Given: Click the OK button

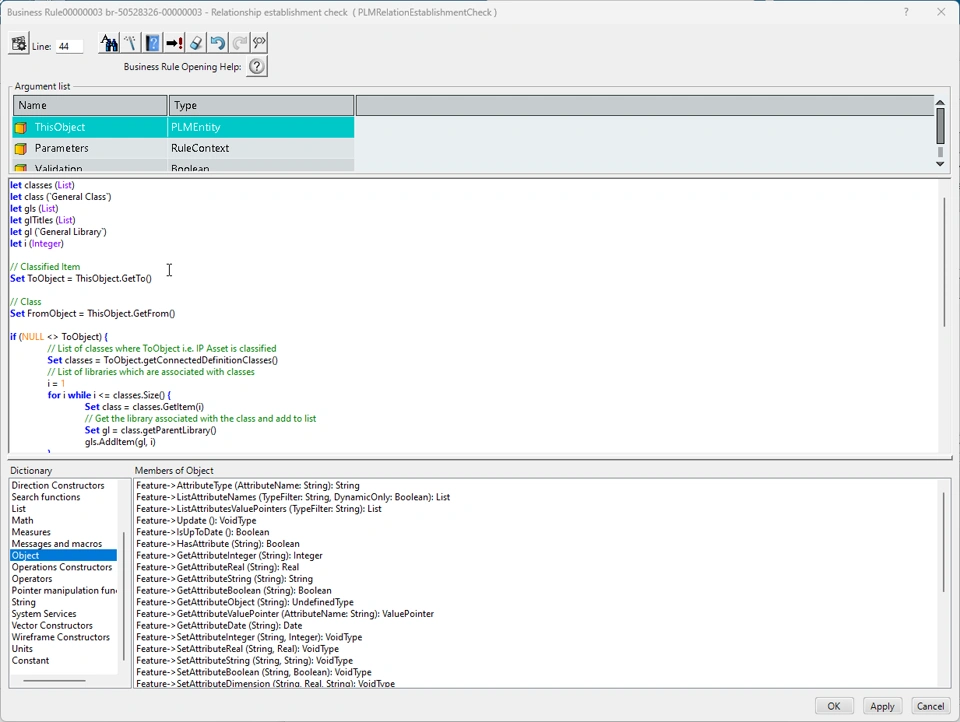Looking at the screenshot, I should pyautogui.click(x=834, y=706).
